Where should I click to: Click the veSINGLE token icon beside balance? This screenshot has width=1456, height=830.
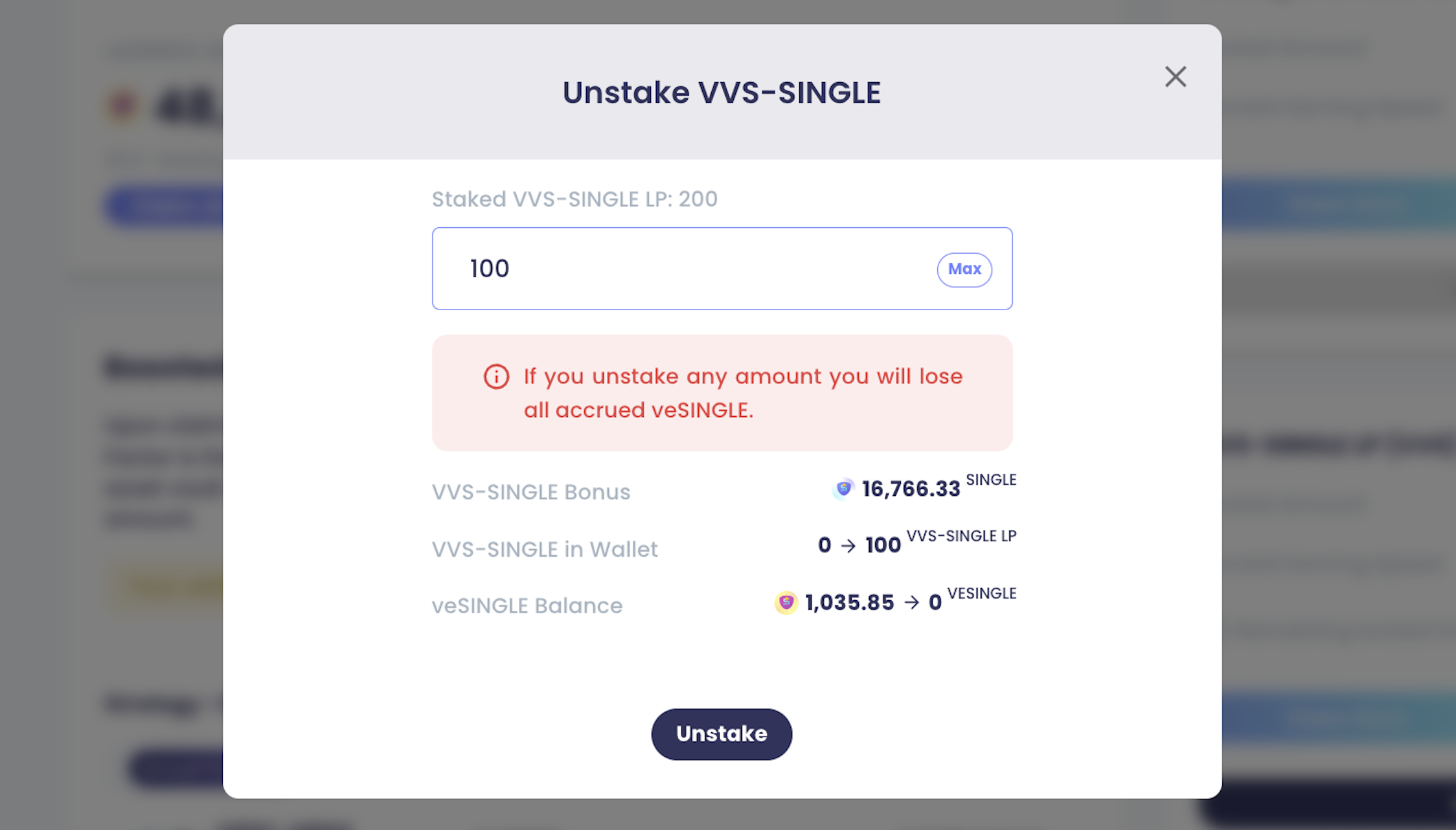point(786,603)
